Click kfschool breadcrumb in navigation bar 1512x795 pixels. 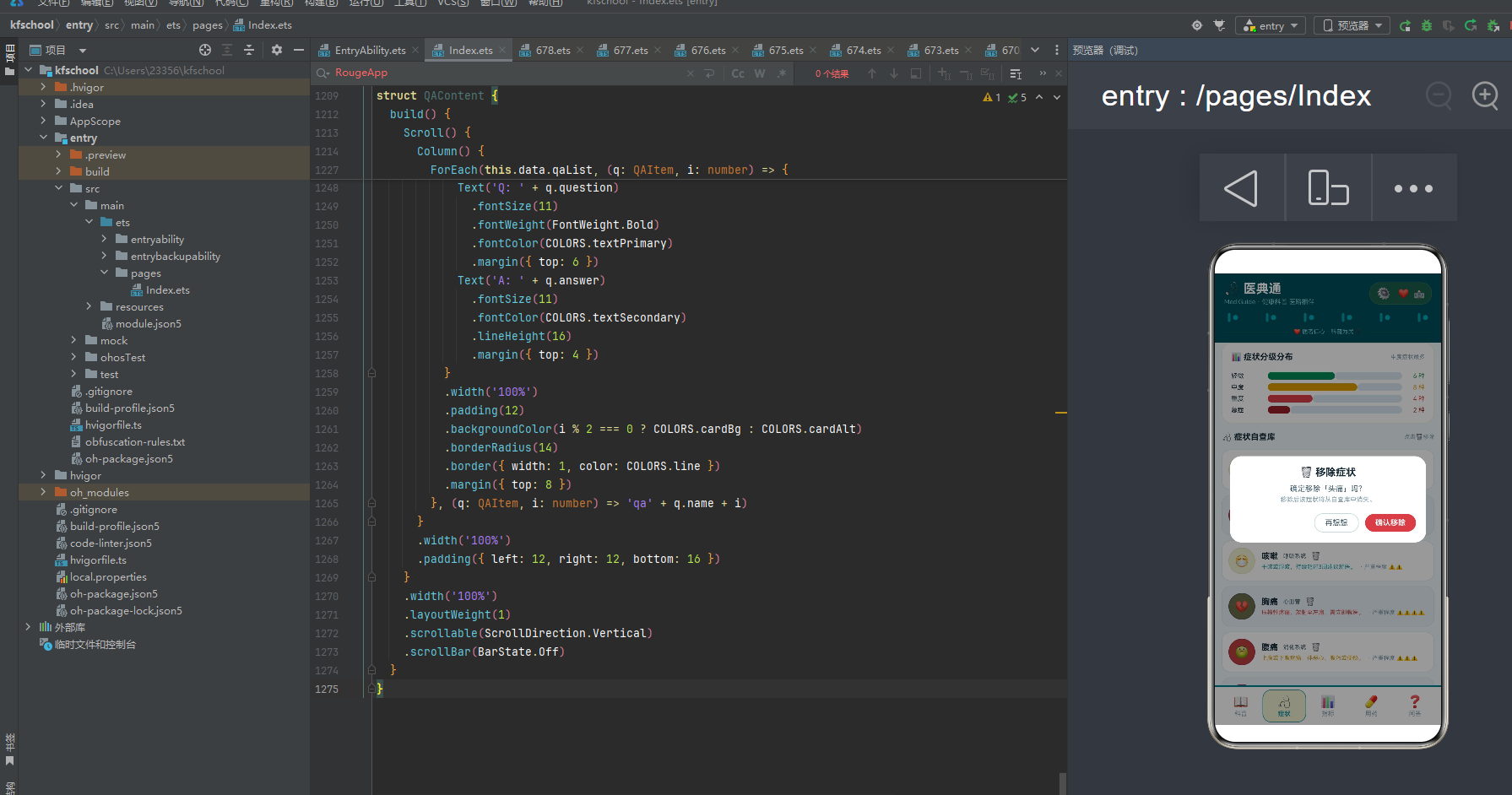point(31,25)
